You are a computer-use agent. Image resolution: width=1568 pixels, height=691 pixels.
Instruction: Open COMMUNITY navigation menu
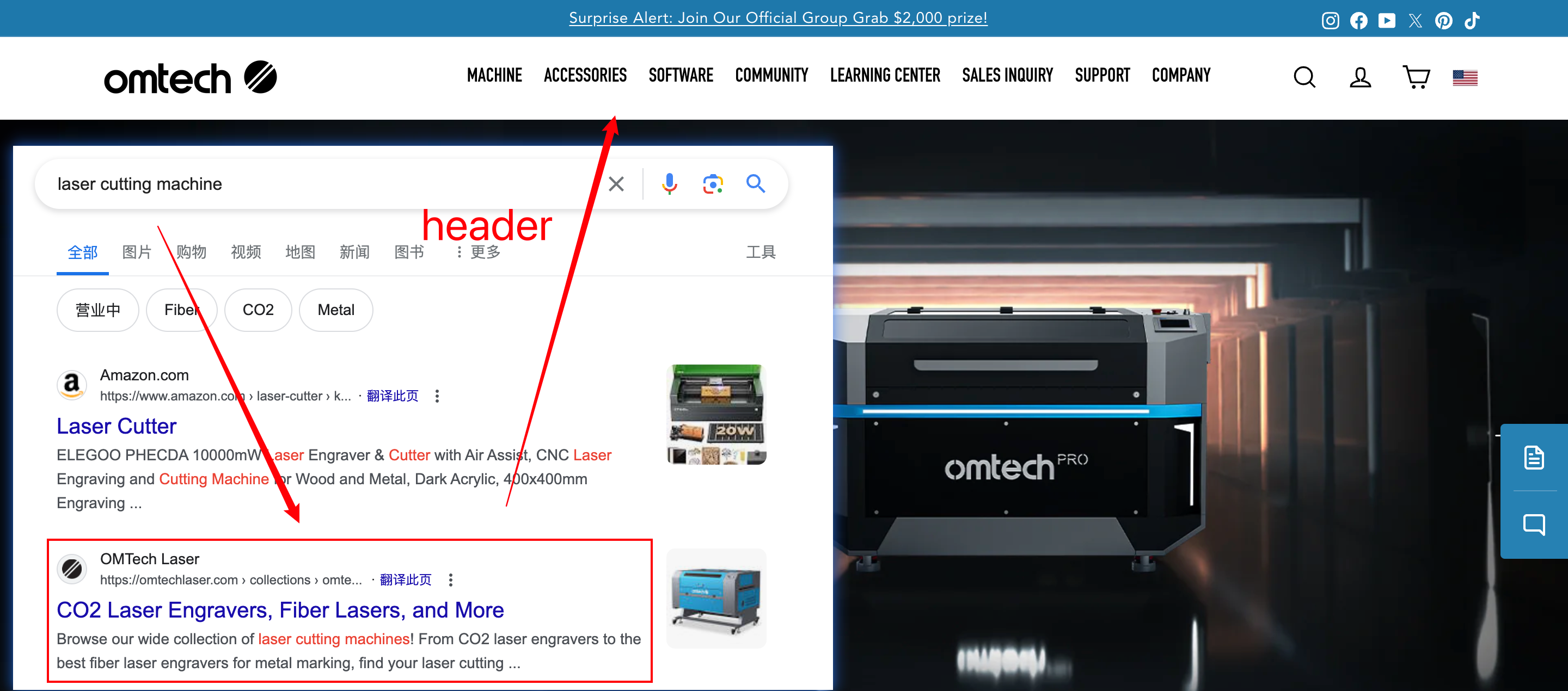point(771,76)
